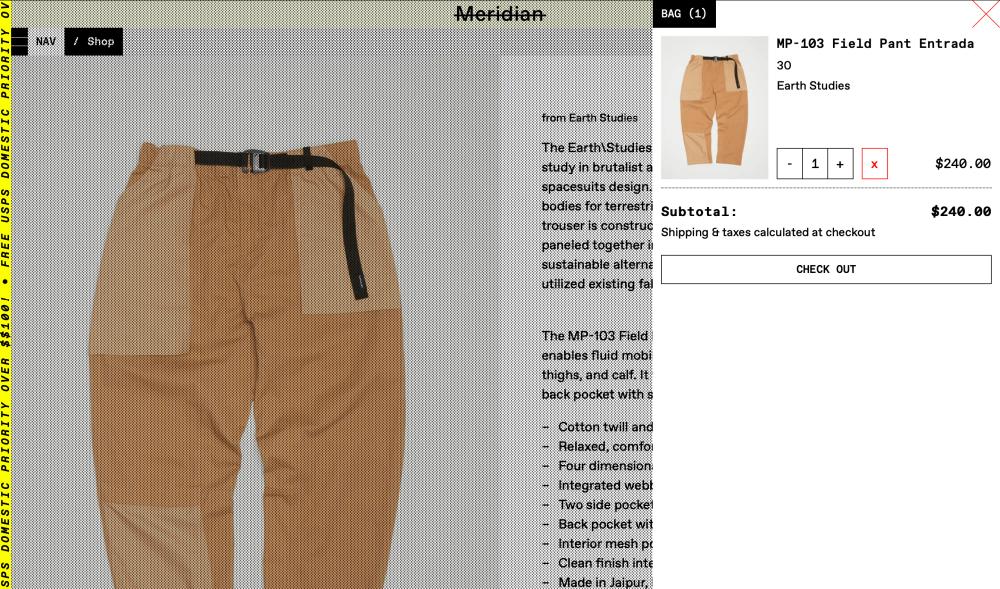The width and height of the screenshot is (1000, 589).
Task: Click the belt buckle on product image
Action: (255, 161)
